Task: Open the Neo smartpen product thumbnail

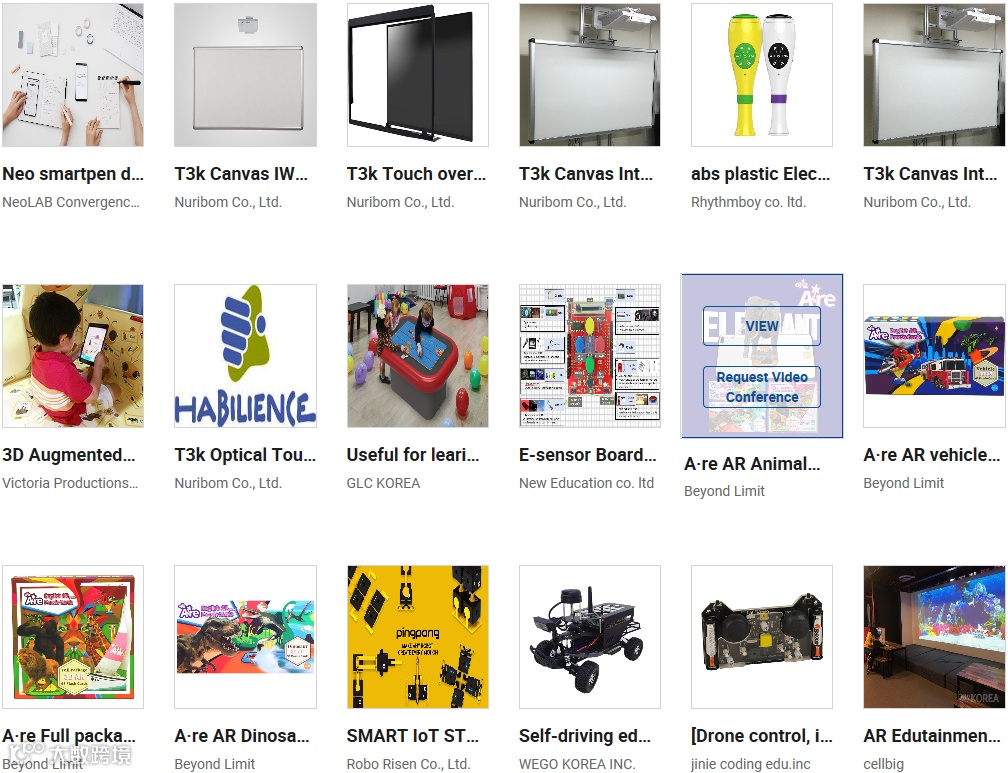Action: coord(73,75)
